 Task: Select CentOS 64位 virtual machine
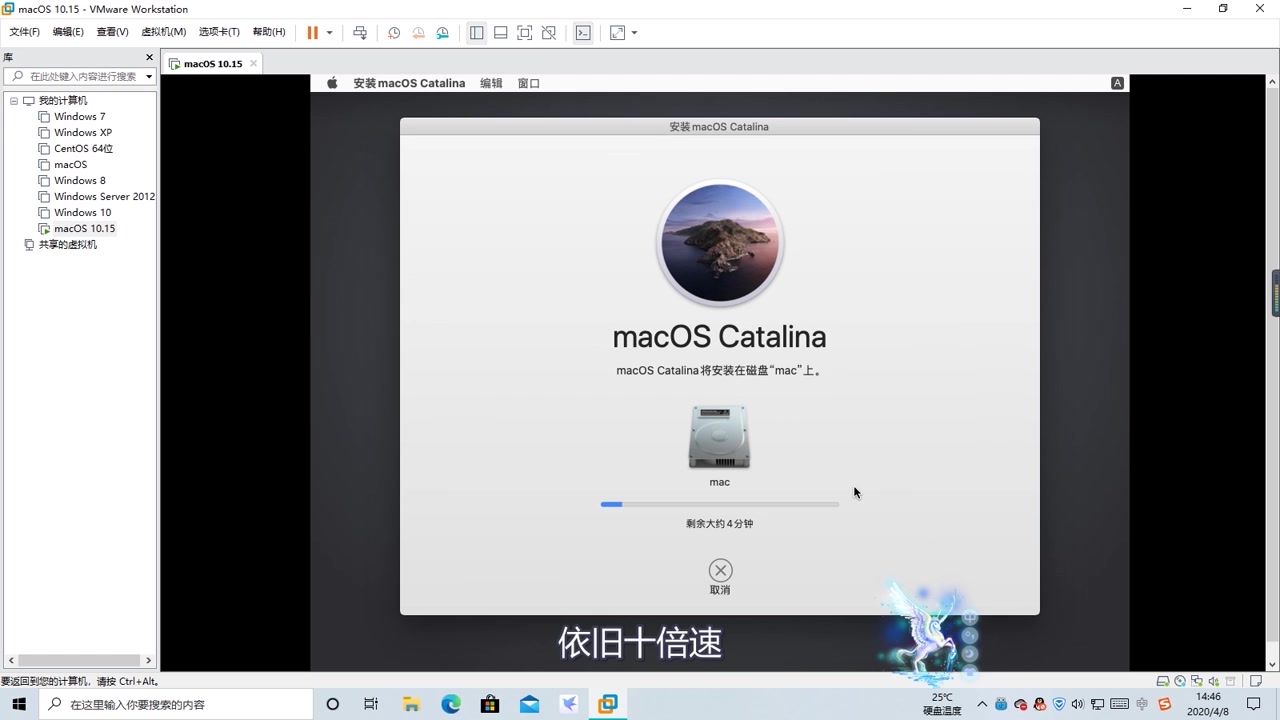[x=83, y=149]
